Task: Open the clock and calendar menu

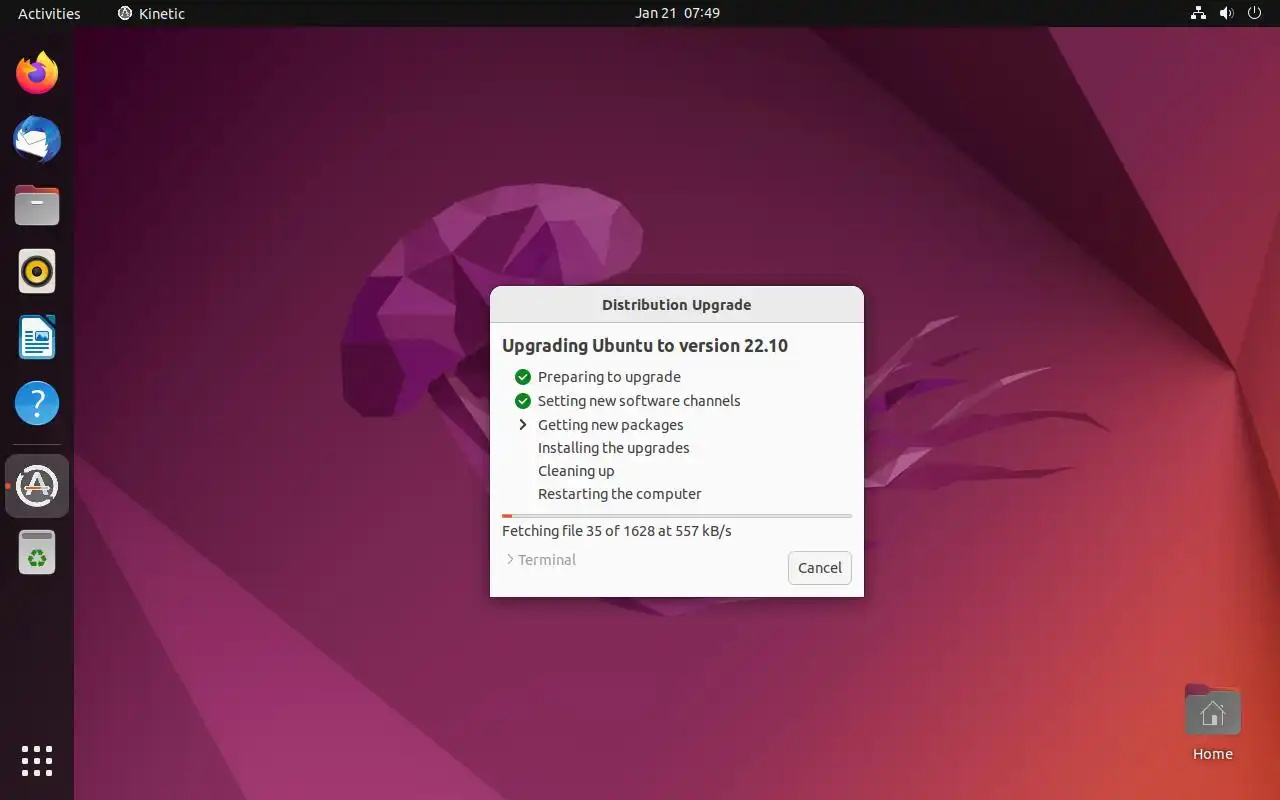Action: pos(677,13)
